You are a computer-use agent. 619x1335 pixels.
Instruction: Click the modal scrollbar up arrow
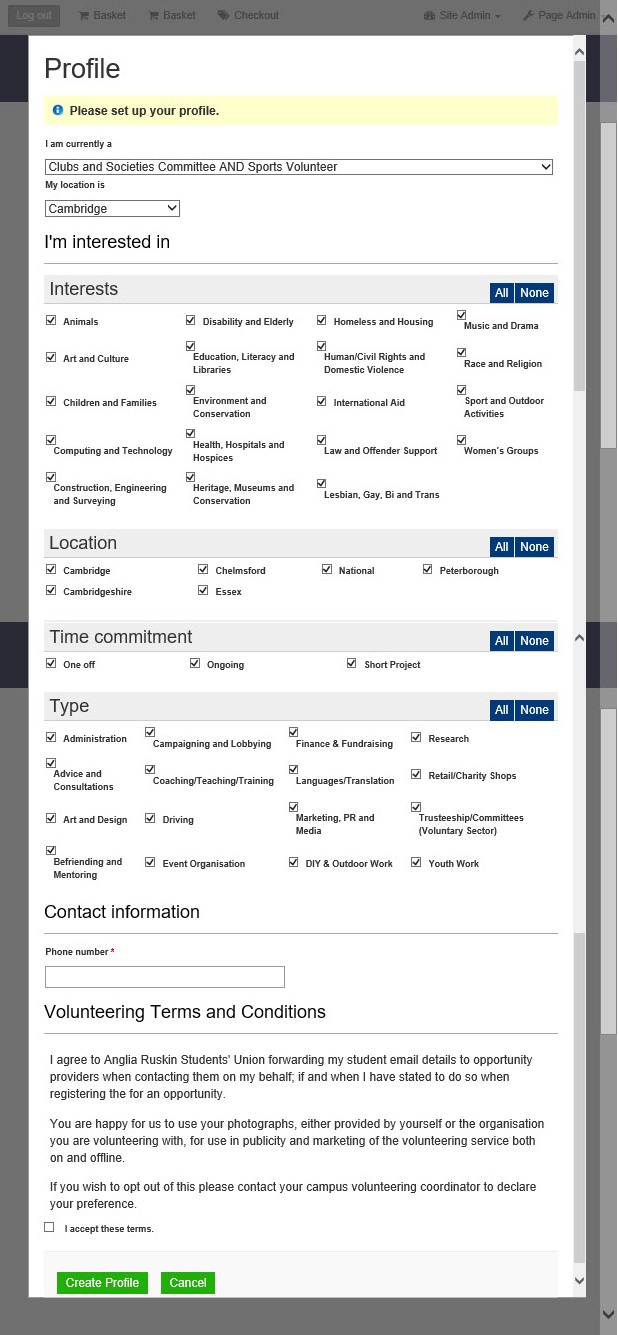[579, 49]
